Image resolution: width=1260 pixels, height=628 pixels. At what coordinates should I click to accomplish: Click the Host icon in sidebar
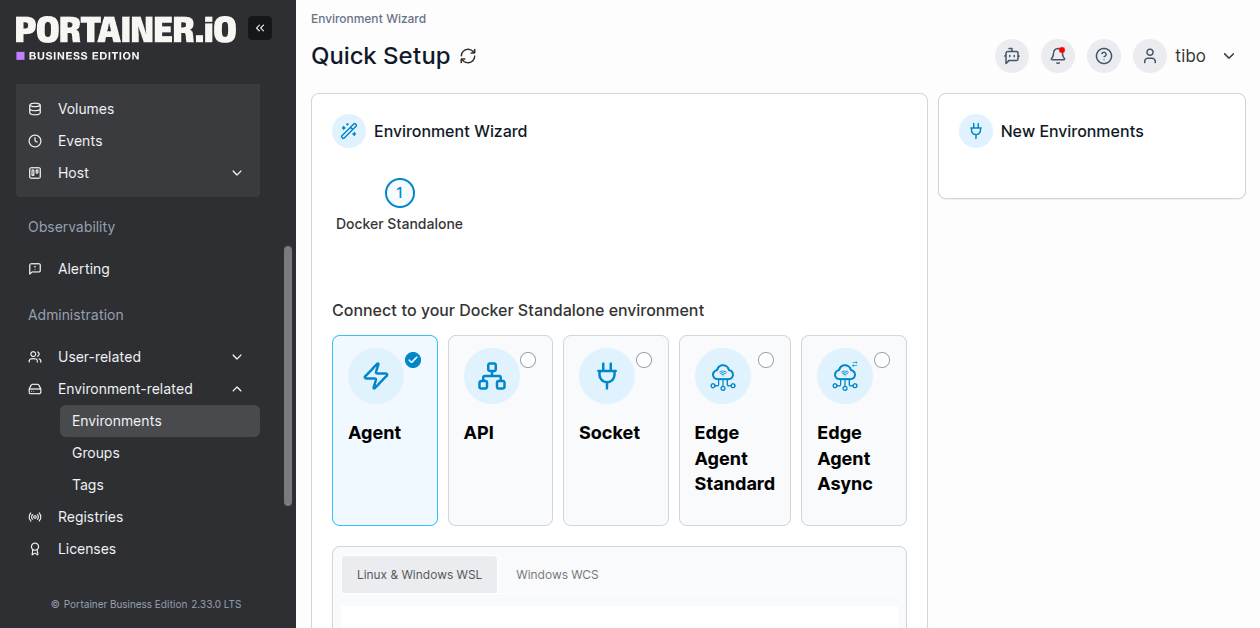pos(35,173)
